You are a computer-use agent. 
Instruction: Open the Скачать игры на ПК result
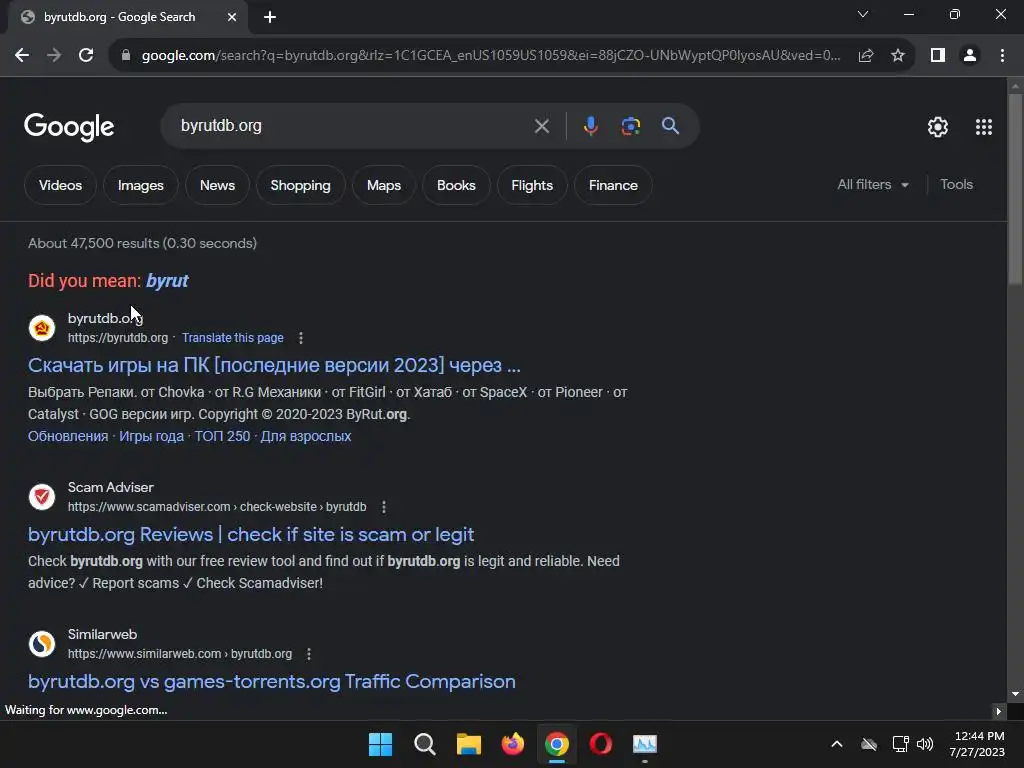274,365
